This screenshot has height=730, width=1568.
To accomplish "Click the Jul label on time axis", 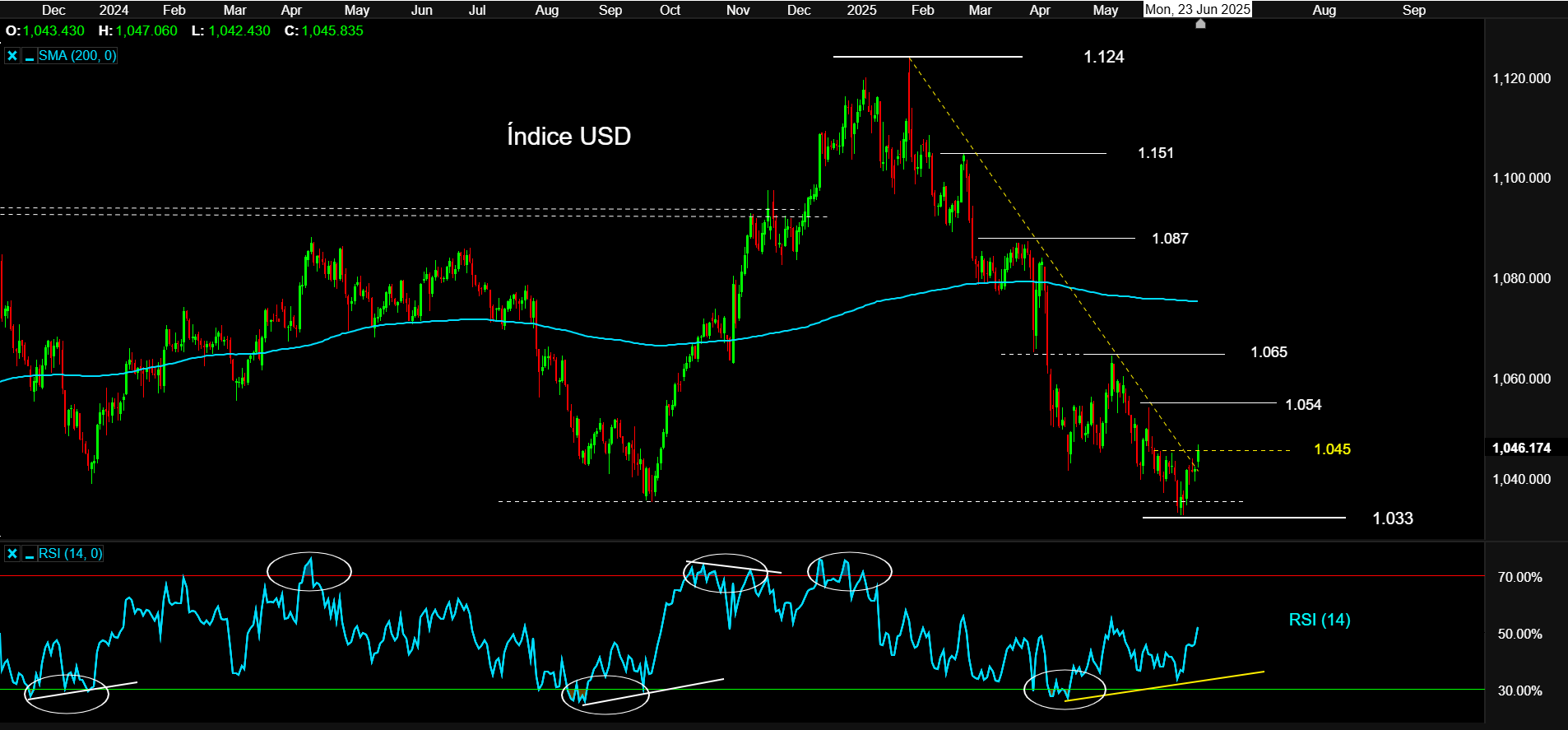I will coord(477,10).
